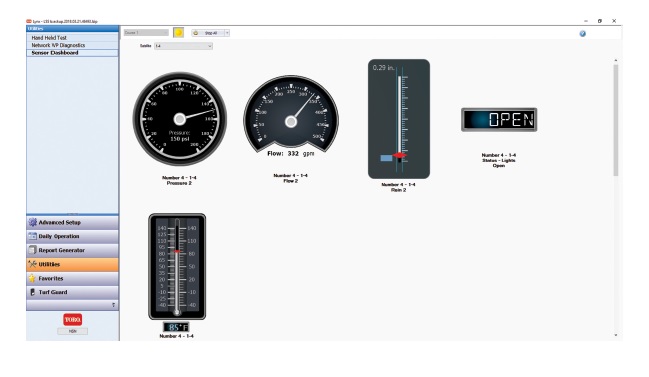Expand the navigation pane overflow chevron
The width and height of the screenshot is (649, 377).
(x=113, y=305)
